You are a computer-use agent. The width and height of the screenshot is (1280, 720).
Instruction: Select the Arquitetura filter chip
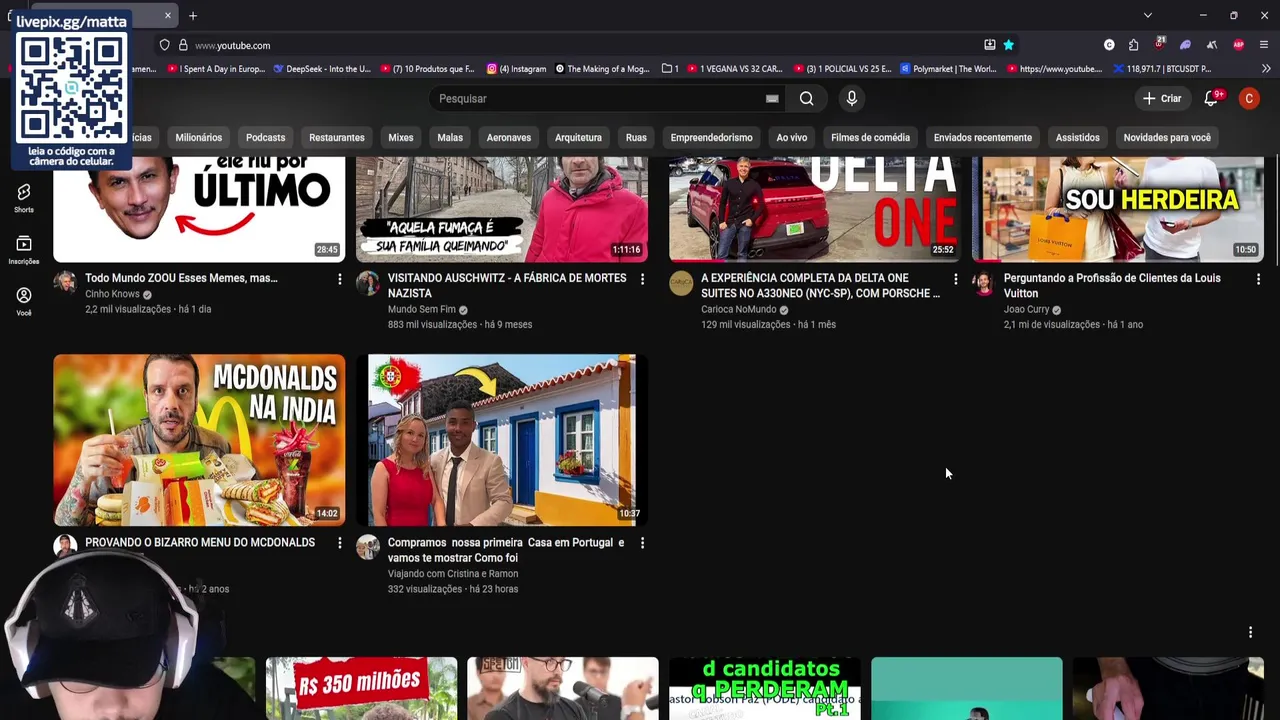click(578, 137)
